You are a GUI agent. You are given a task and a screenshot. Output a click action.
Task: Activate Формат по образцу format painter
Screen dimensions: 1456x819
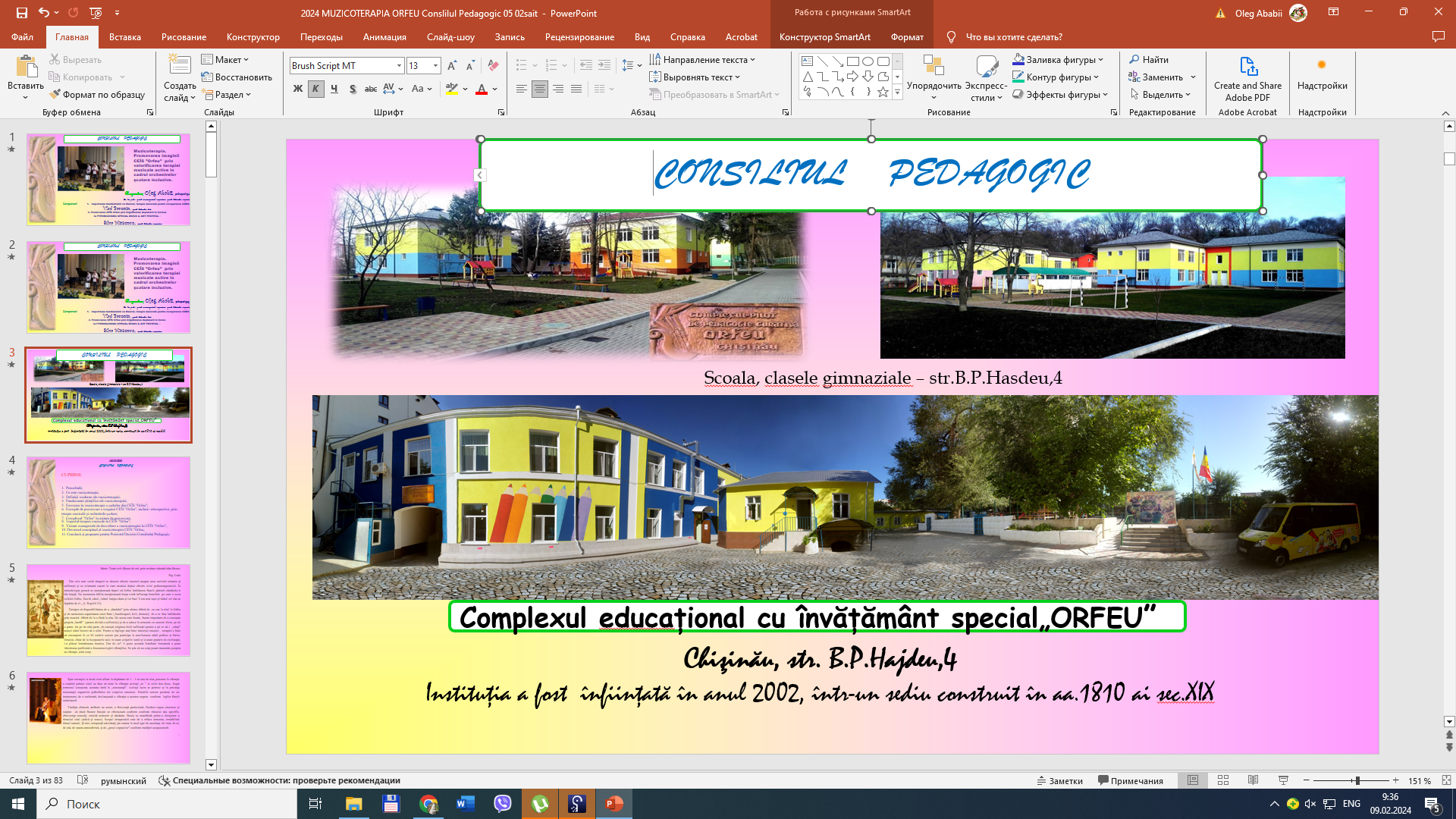tap(96, 95)
